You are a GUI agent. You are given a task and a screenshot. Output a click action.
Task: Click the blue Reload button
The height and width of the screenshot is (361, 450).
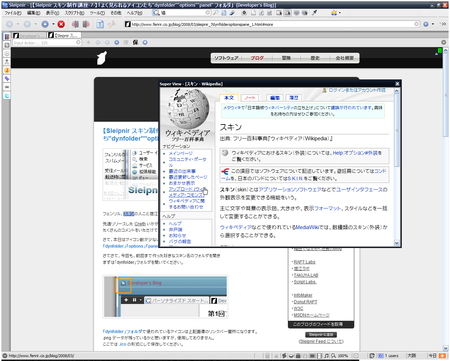(x=45, y=24)
